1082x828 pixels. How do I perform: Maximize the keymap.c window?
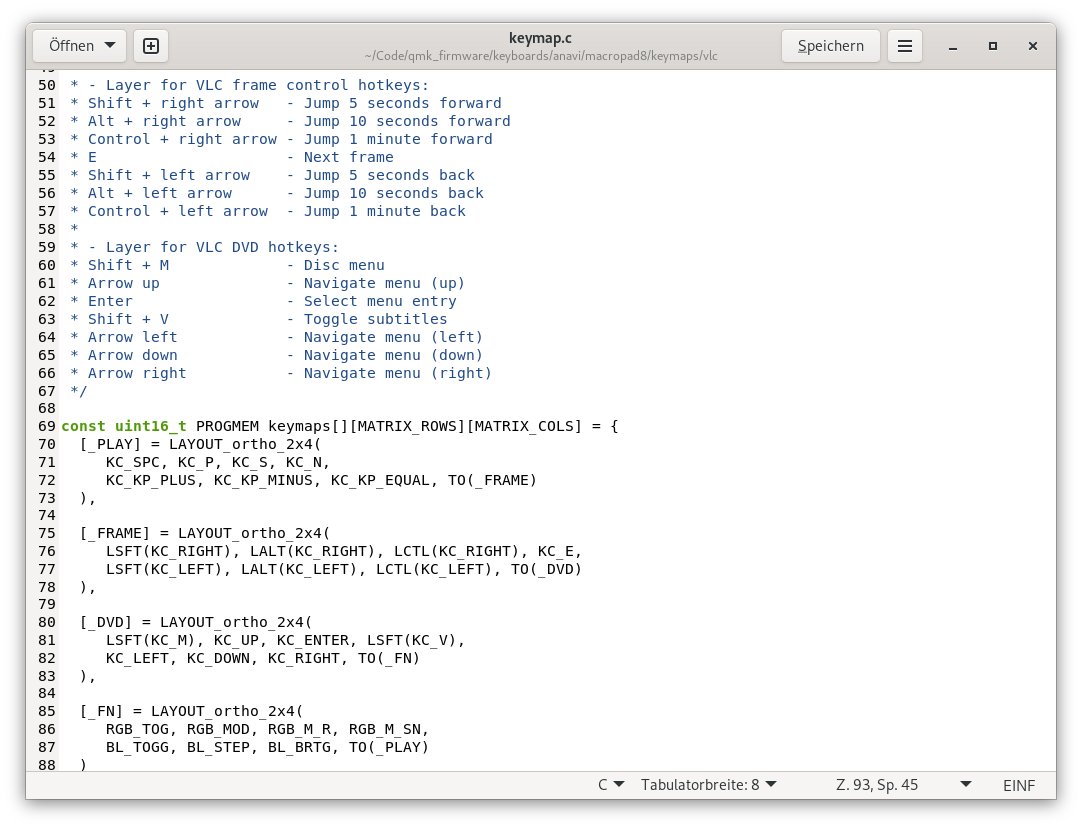tap(993, 46)
